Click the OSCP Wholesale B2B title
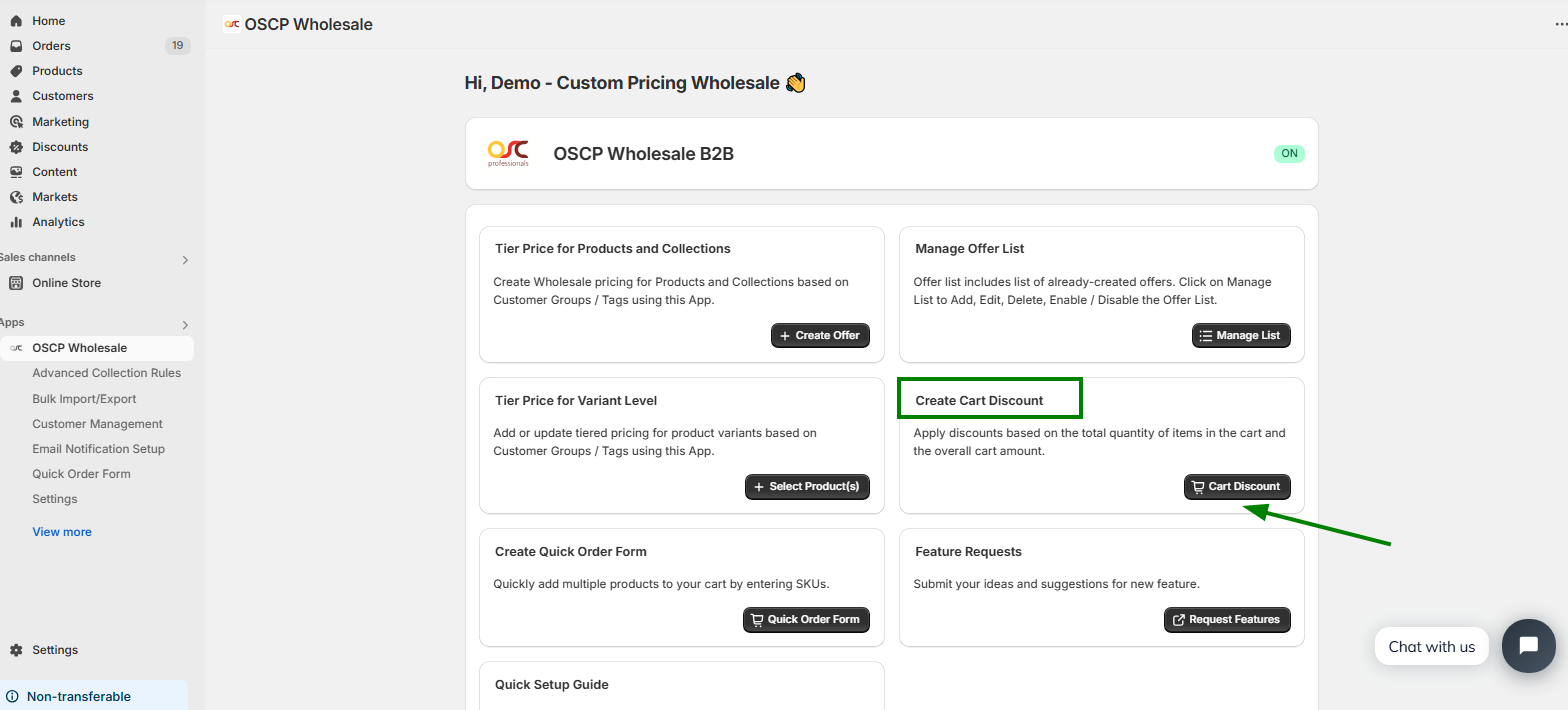Image resolution: width=1568 pixels, height=710 pixels. click(644, 154)
